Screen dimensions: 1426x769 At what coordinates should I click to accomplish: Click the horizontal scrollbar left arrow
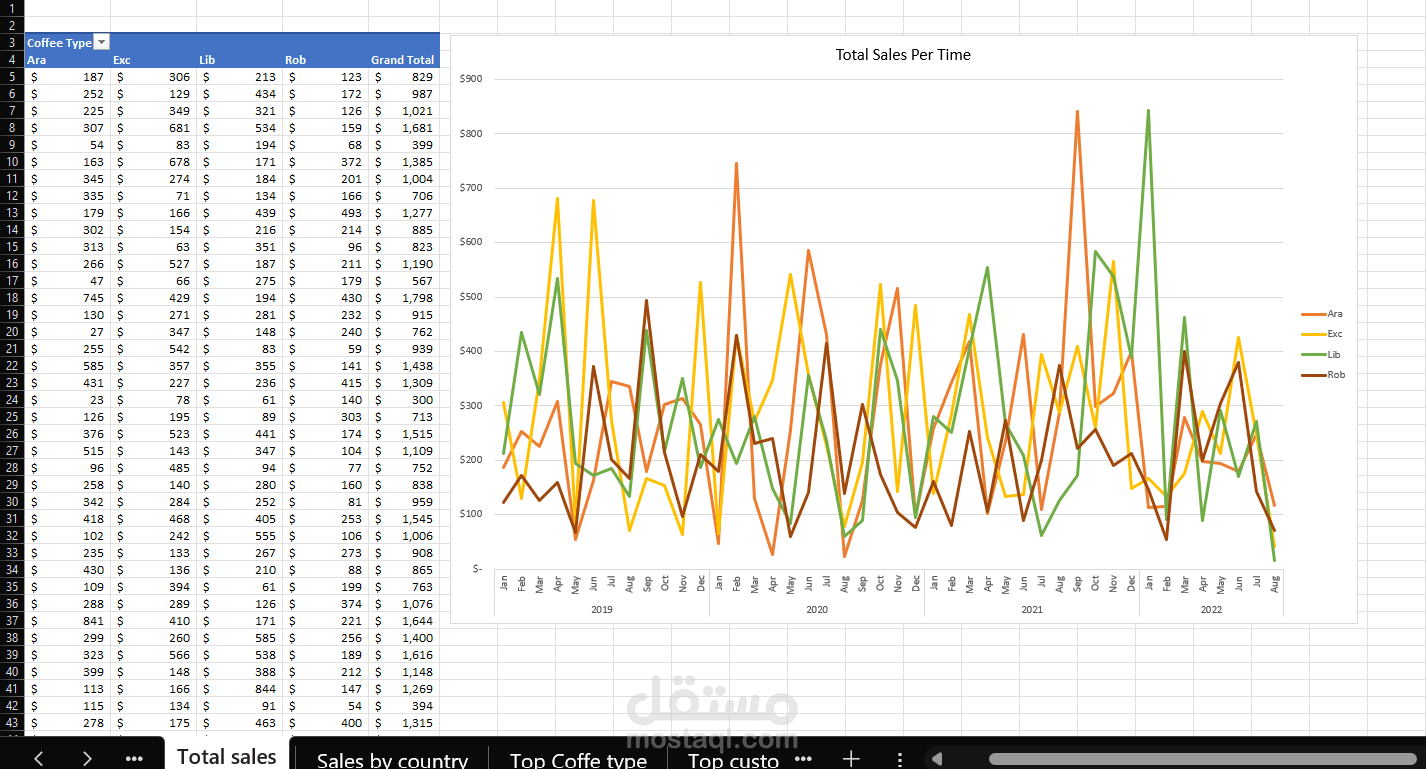(x=937, y=758)
